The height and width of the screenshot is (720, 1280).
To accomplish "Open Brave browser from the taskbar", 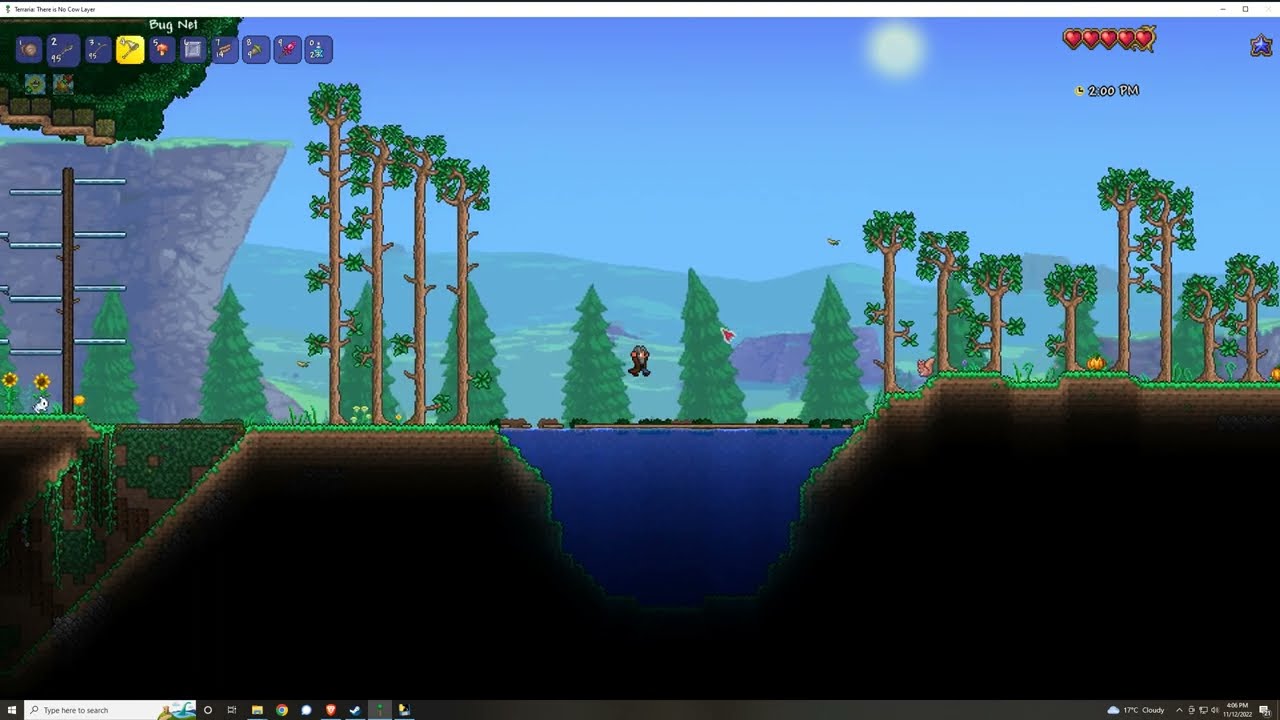I will 331,710.
